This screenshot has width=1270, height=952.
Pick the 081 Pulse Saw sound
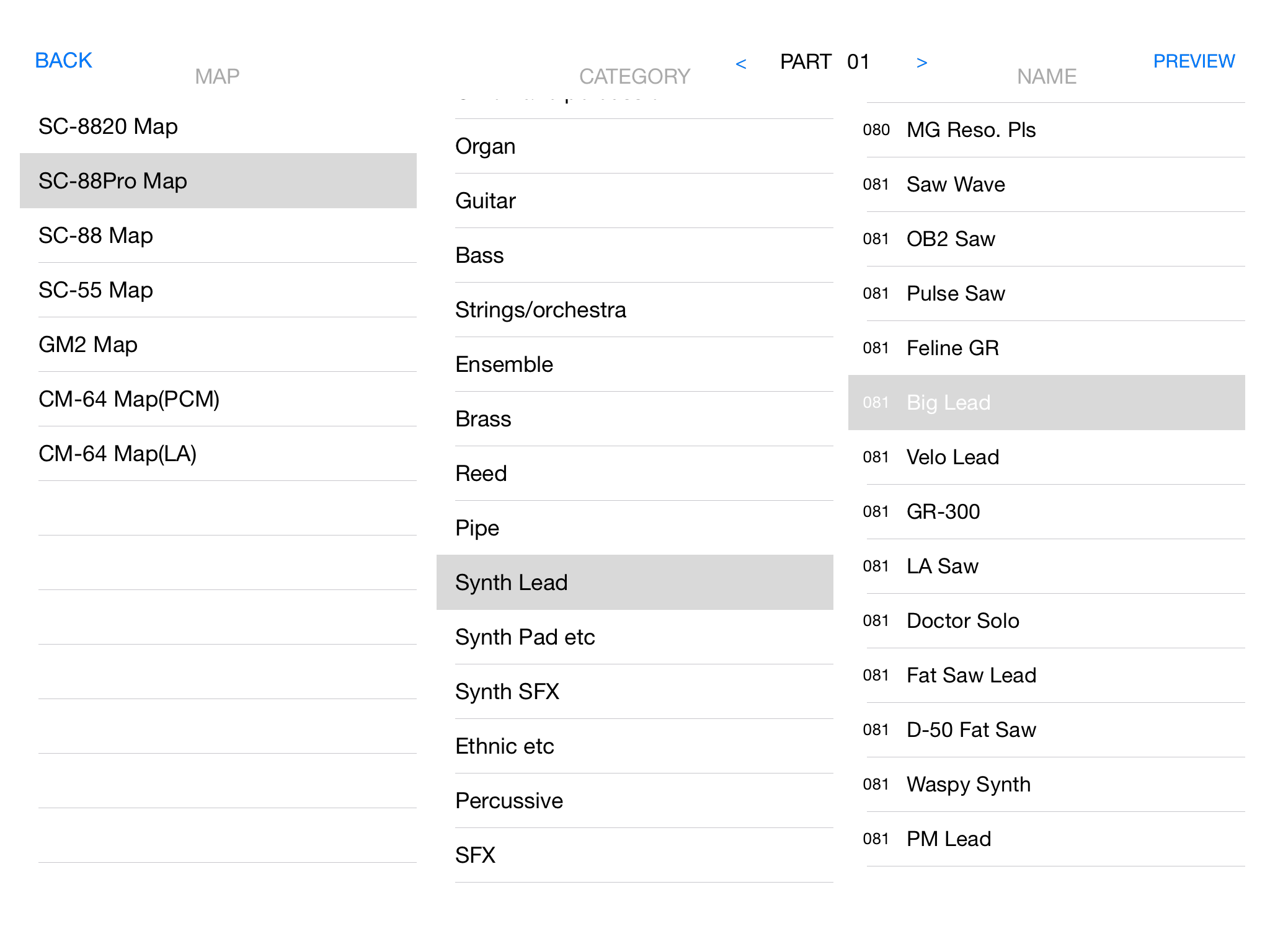click(x=1047, y=294)
